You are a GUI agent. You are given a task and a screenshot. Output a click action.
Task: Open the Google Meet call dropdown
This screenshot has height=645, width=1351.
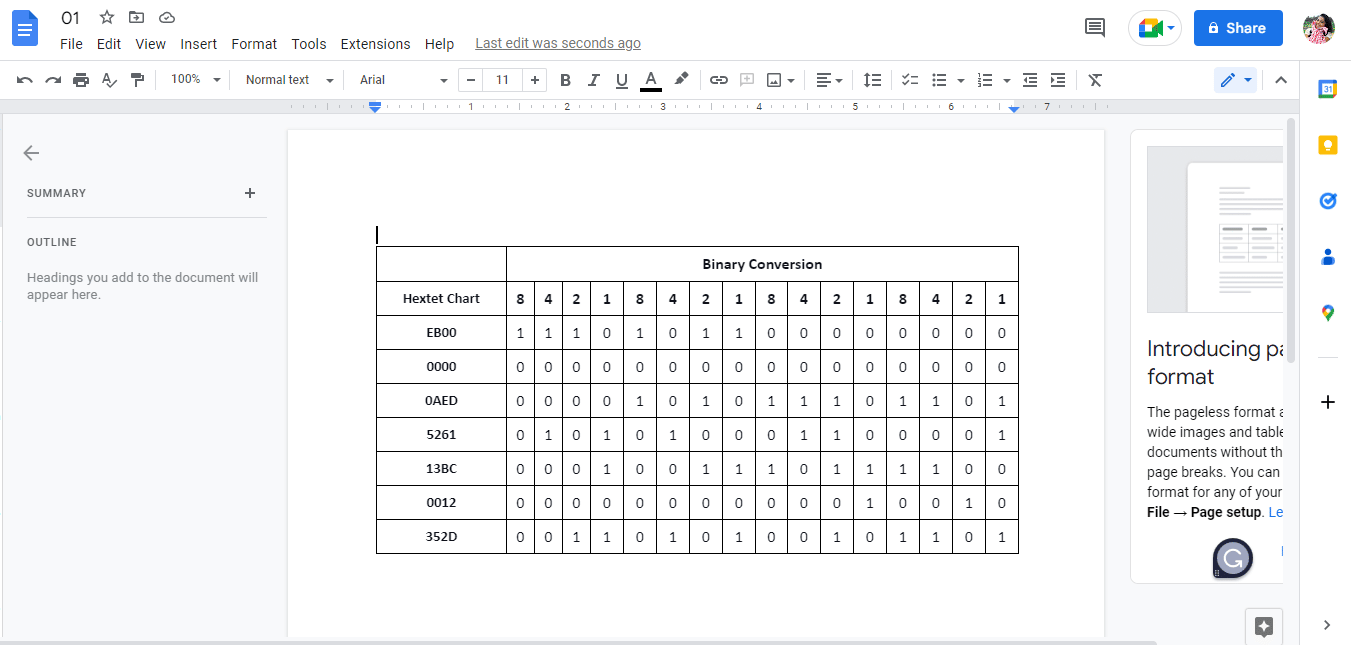1155,28
